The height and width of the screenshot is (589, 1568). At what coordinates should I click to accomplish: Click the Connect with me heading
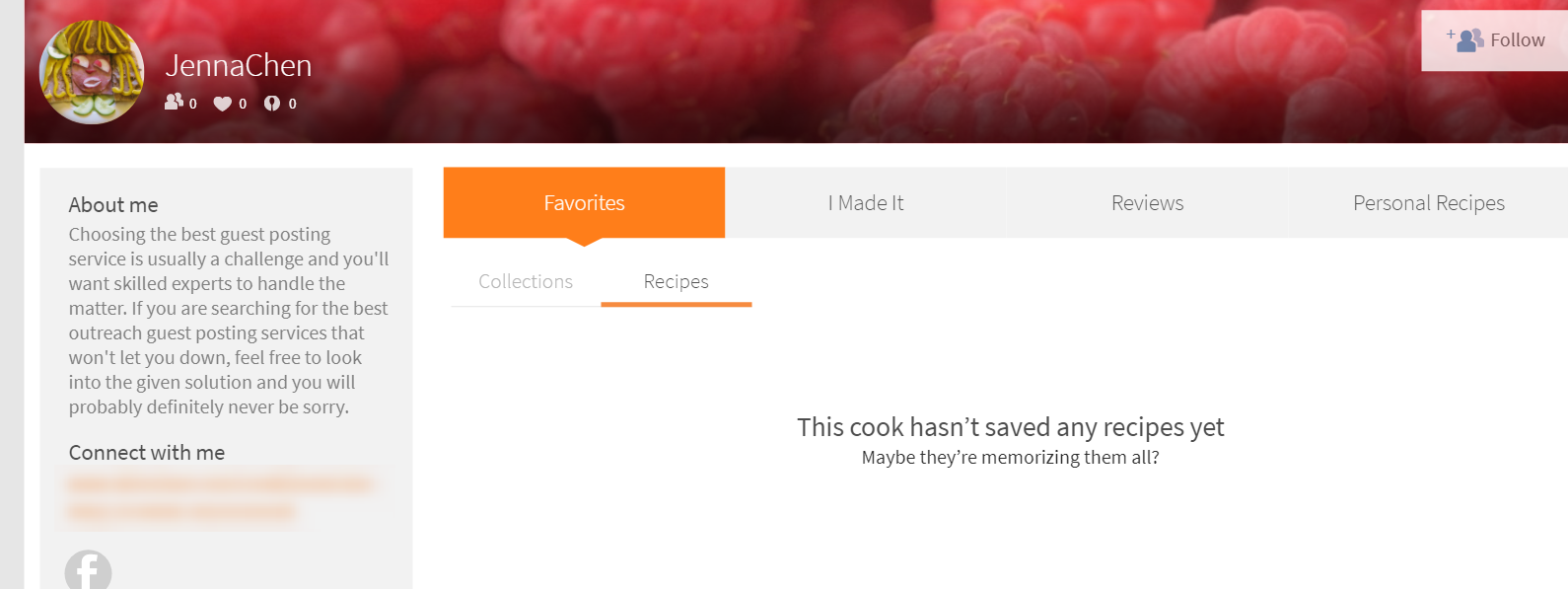click(x=147, y=453)
